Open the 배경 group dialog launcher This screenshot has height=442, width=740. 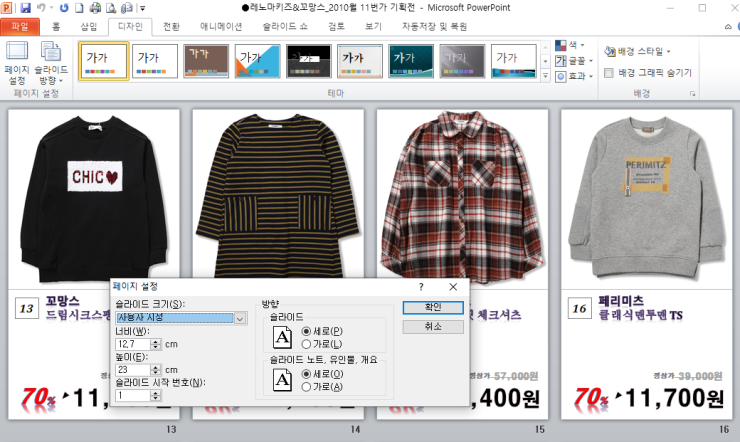tap(692, 94)
